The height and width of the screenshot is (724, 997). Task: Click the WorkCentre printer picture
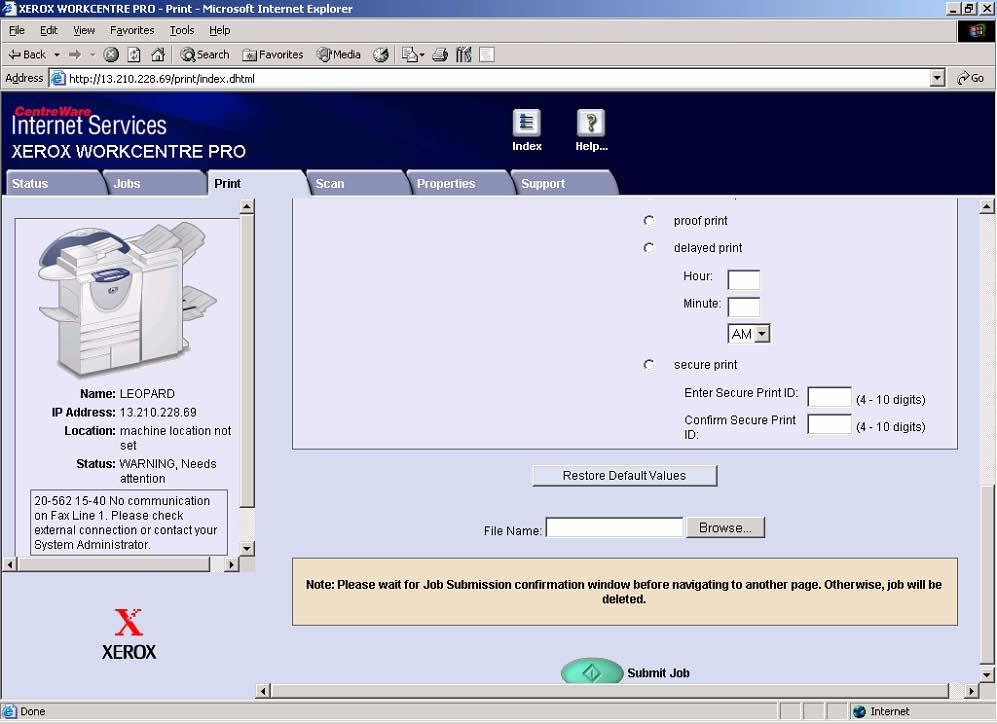(127, 299)
